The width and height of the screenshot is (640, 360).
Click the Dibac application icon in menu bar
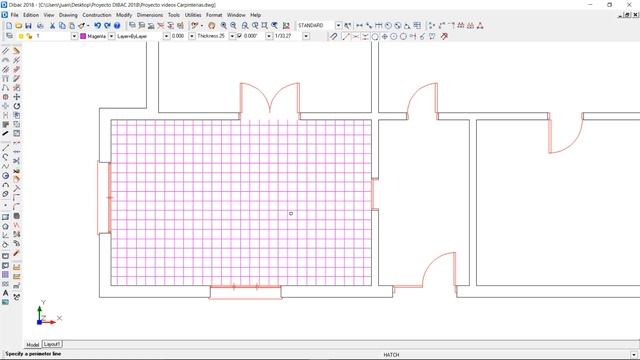click(4, 15)
